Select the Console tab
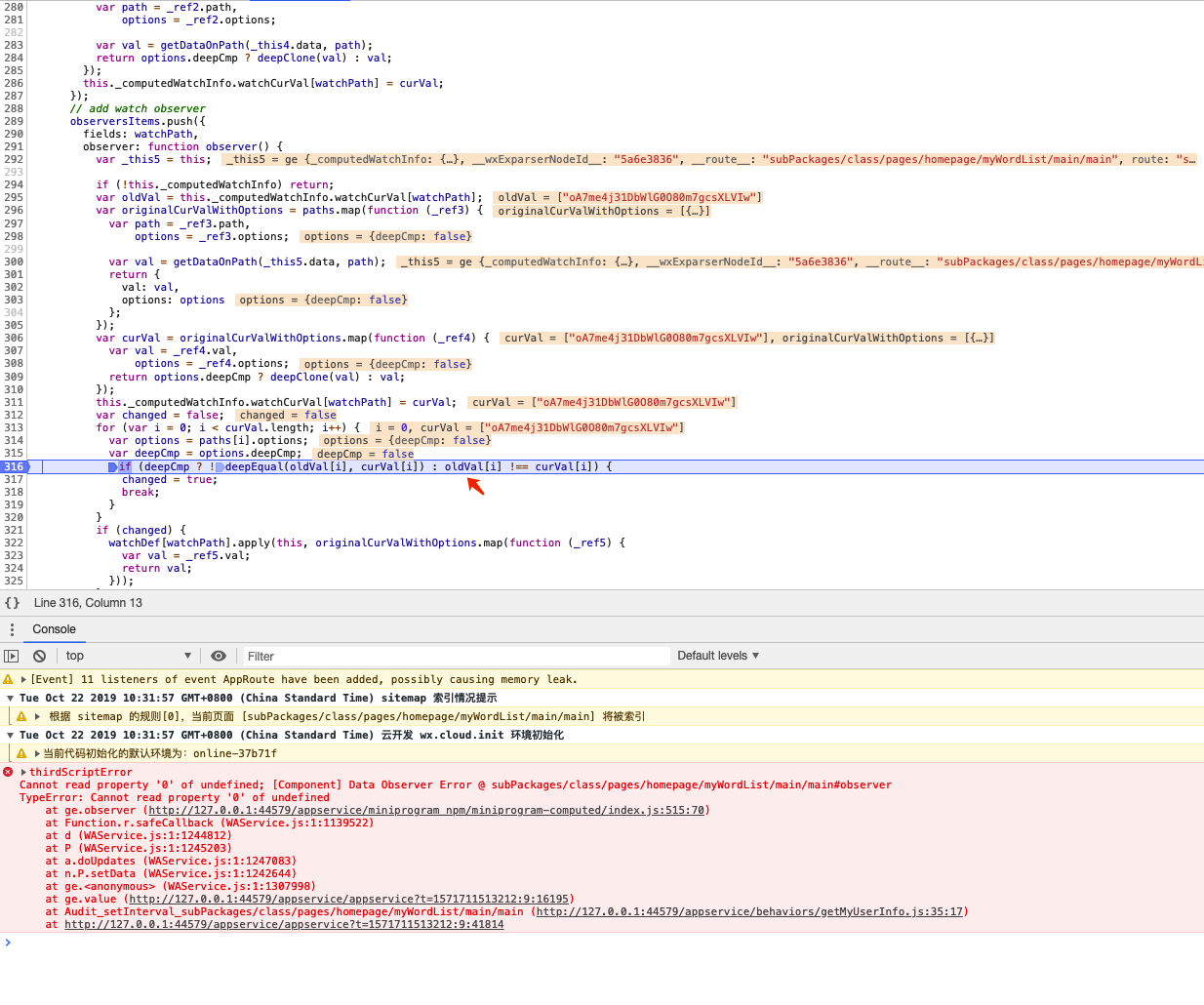Screen dimensions: 1204x1005 pos(54,629)
